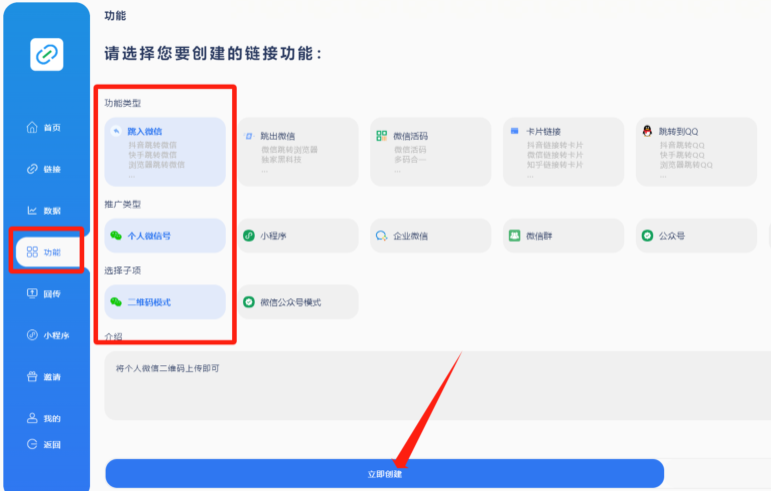Click the 推广类型 section label
This screenshot has width=771, height=491.
122,204
